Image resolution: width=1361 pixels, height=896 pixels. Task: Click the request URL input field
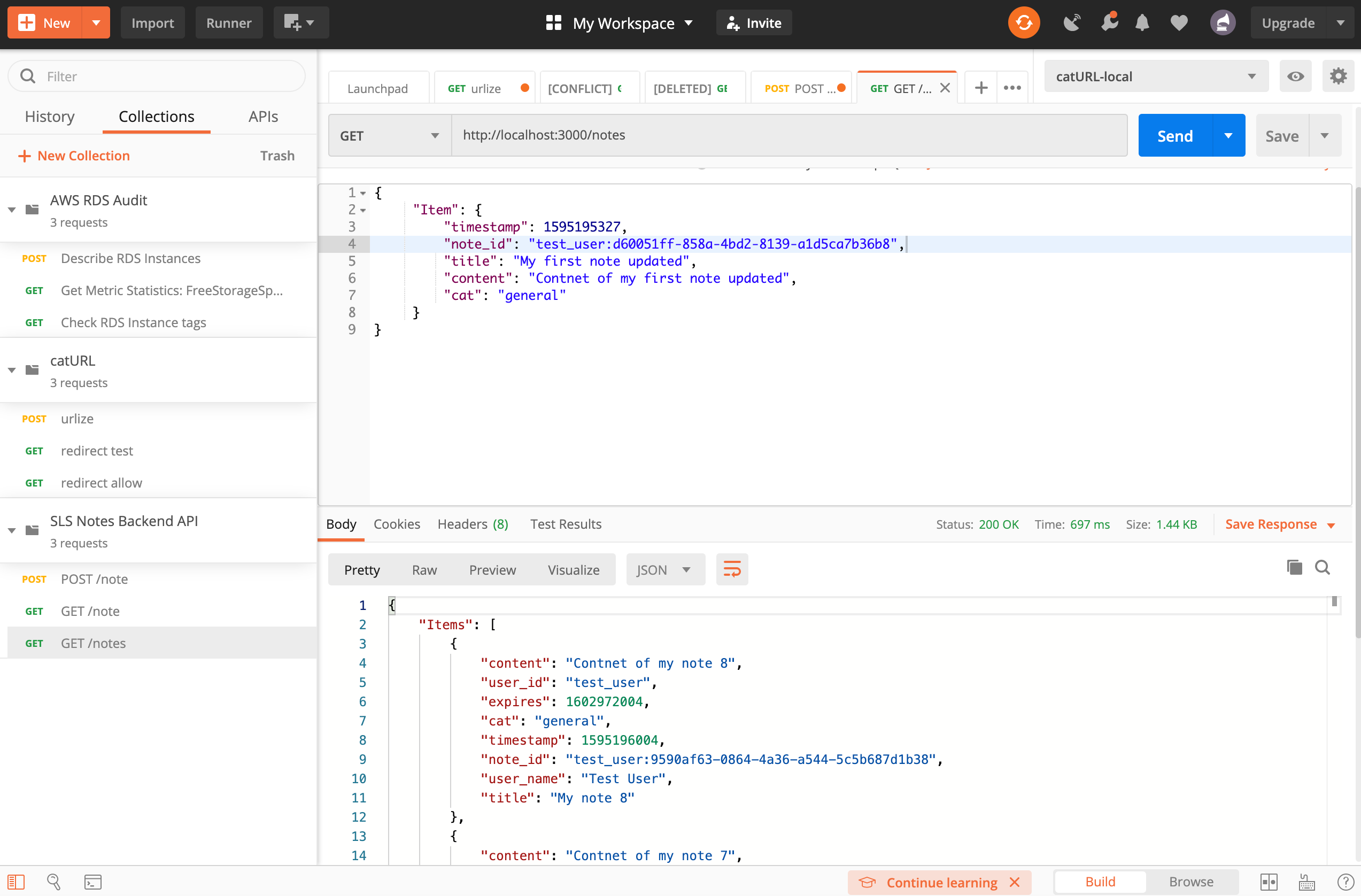[x=788, y=135]
